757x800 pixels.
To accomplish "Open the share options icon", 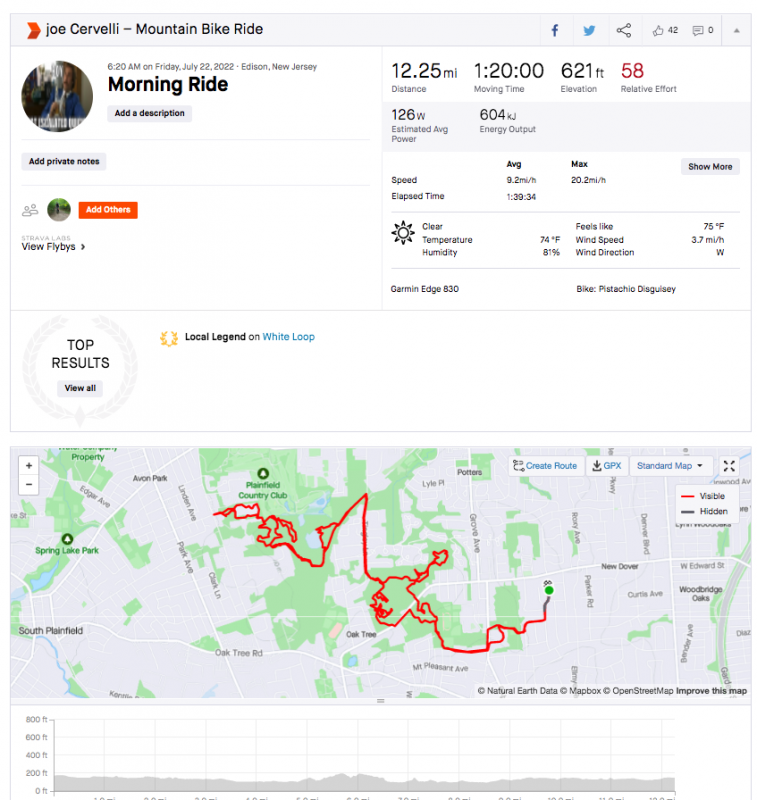I will [624, 30].
